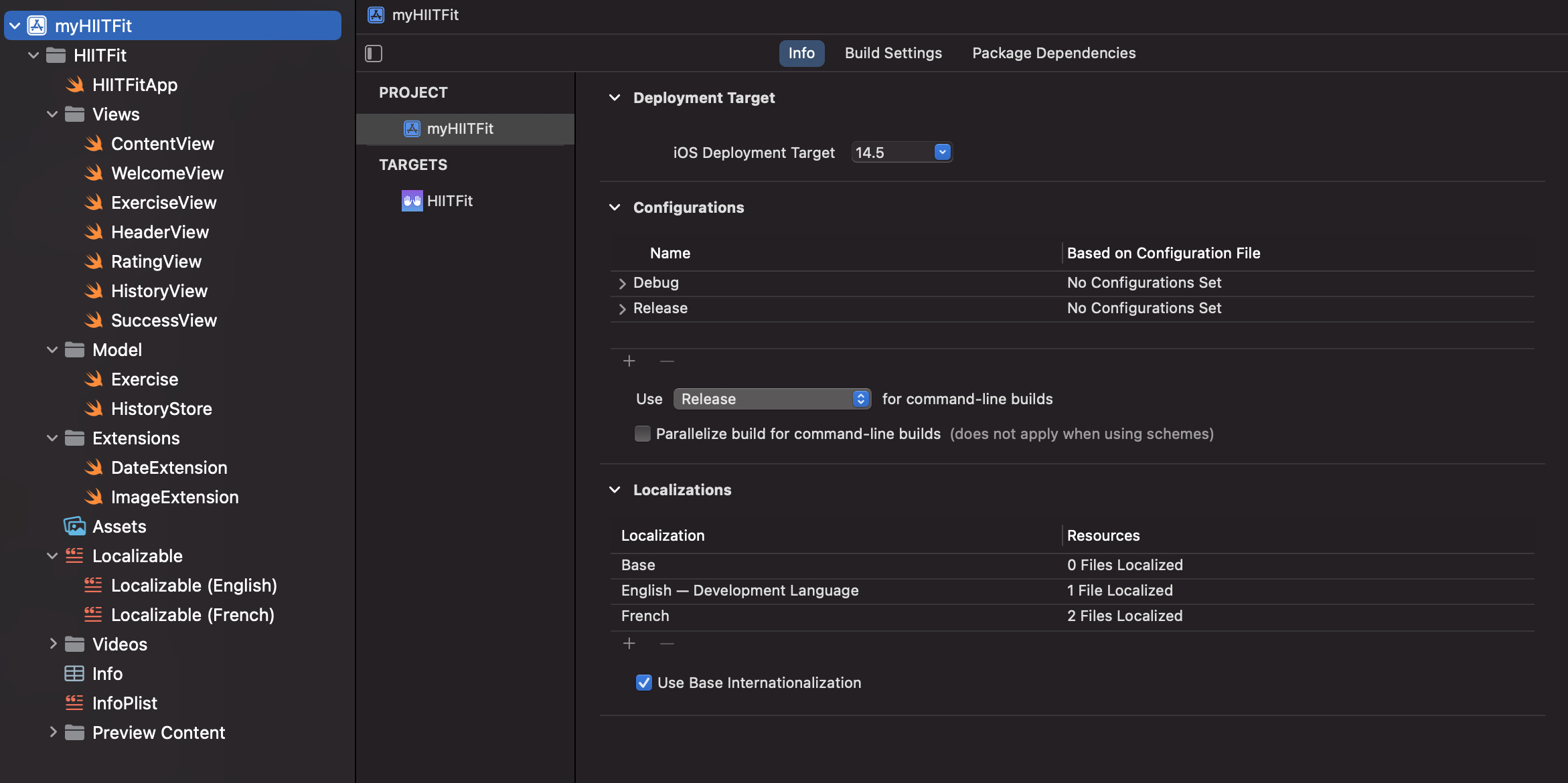Switch to the Build Settings tab

pos(893,54)
